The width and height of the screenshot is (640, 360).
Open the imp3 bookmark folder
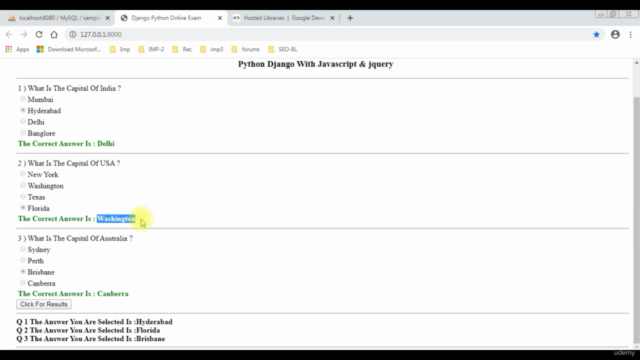point(211,49)
